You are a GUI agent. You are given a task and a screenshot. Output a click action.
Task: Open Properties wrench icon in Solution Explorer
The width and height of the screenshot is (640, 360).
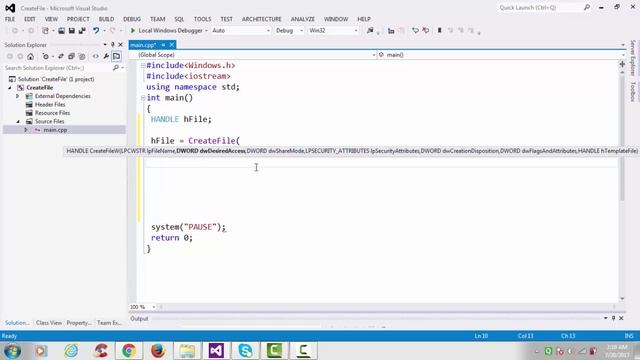(x=106, y=56)
